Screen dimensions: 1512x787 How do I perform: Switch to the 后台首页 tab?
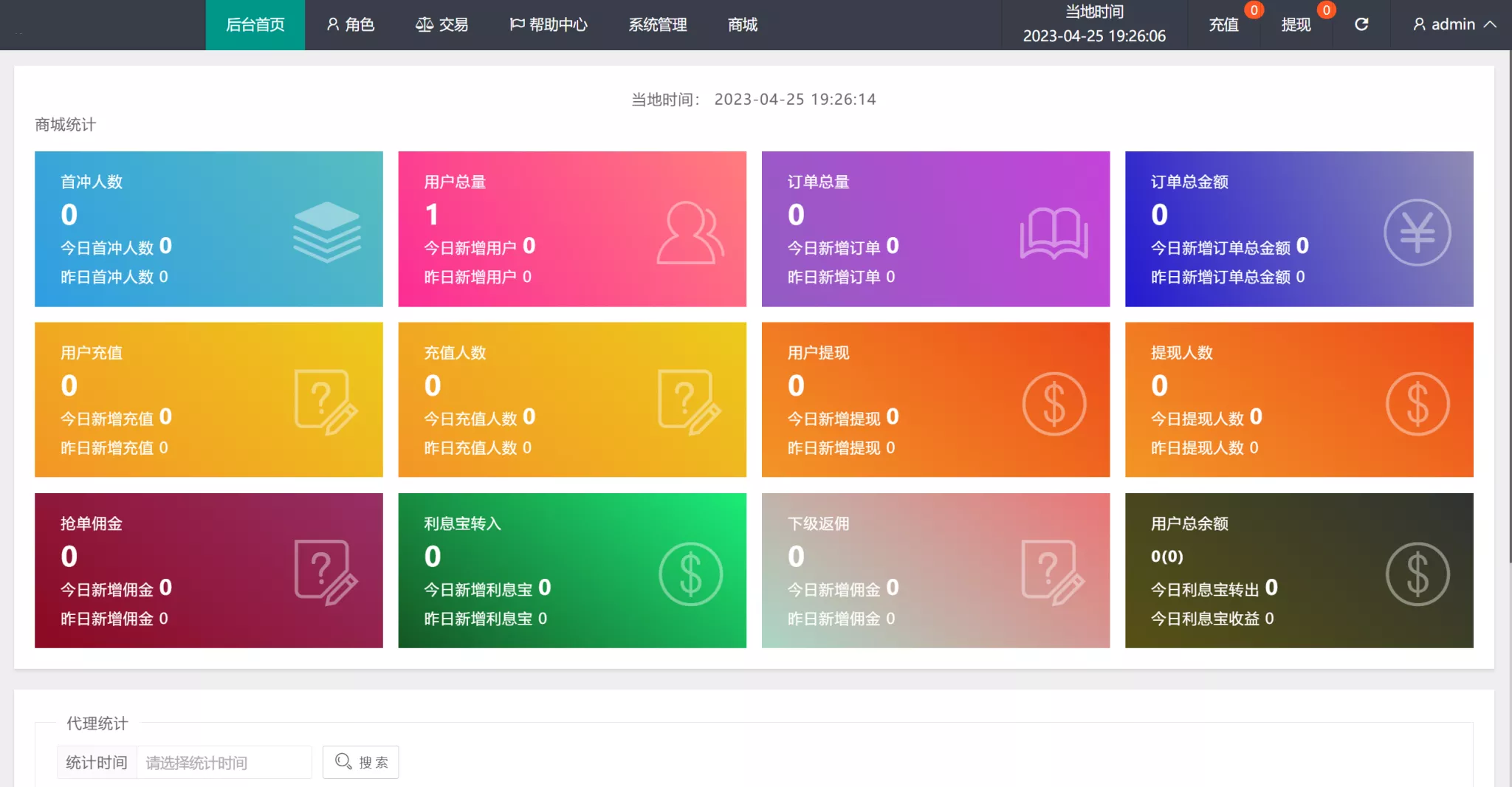[x=255, y=24]
